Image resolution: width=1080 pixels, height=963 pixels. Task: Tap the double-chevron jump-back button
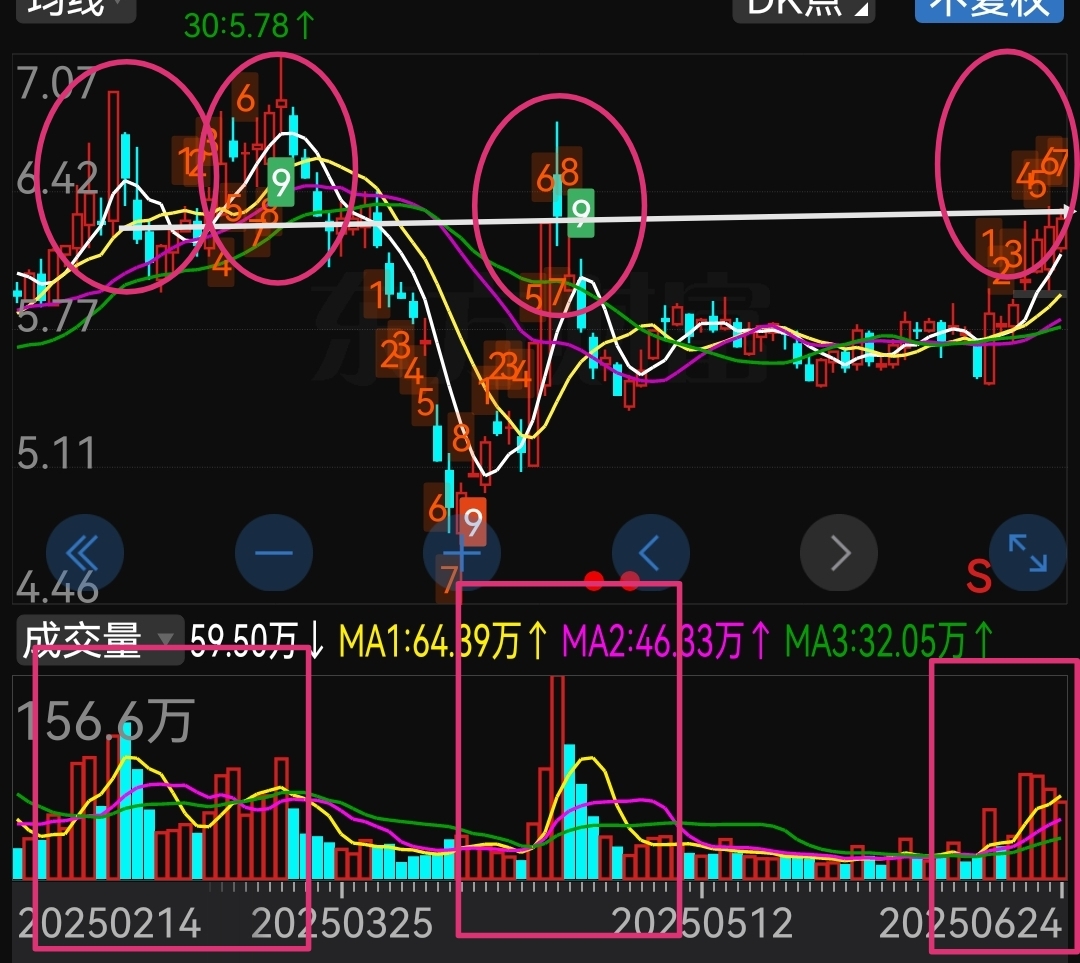pos(85,552)
